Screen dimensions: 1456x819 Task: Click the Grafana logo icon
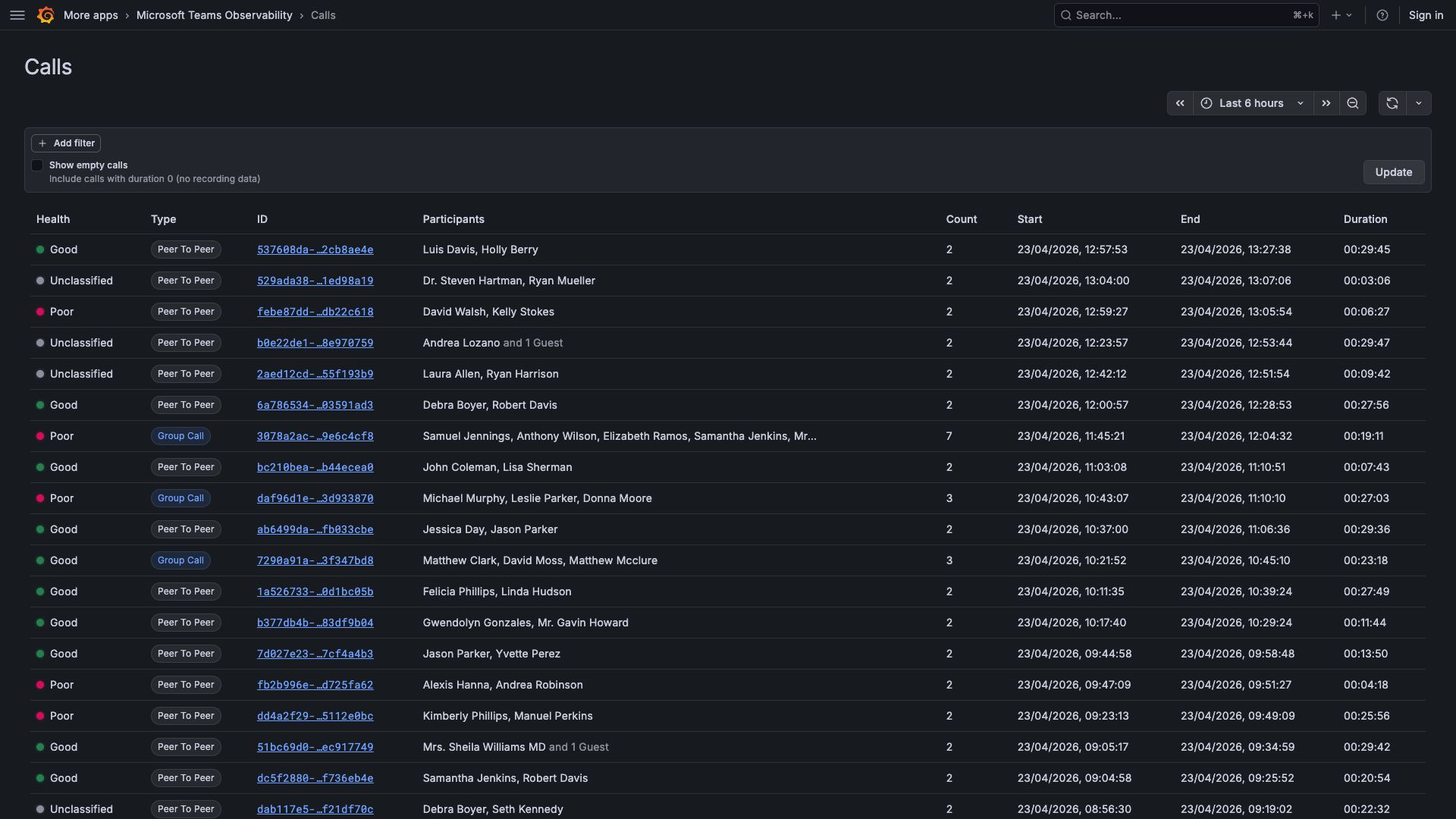pos(45,15)
